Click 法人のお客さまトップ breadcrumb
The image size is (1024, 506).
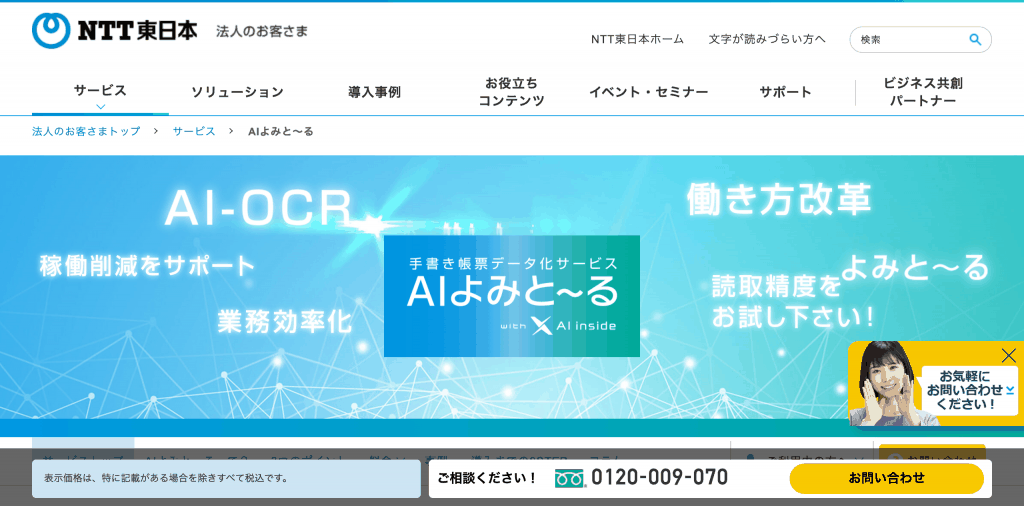(x=86, y=131)
